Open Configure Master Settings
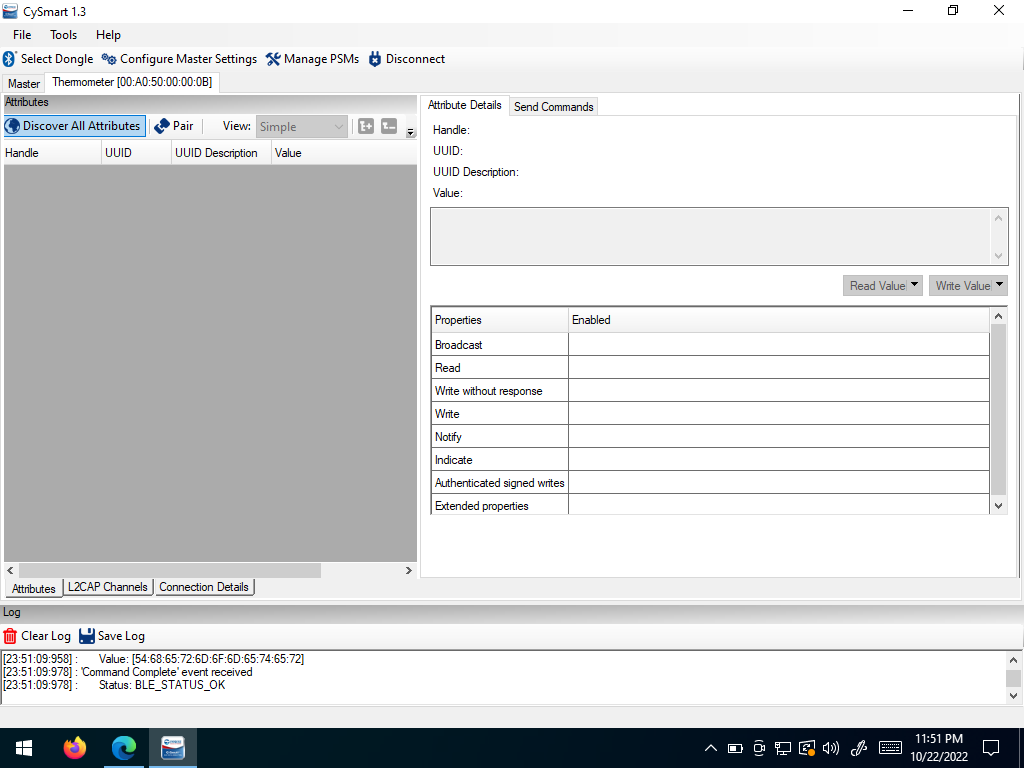The width and height of the screenshot is (1024, 768). coord(180,59)
